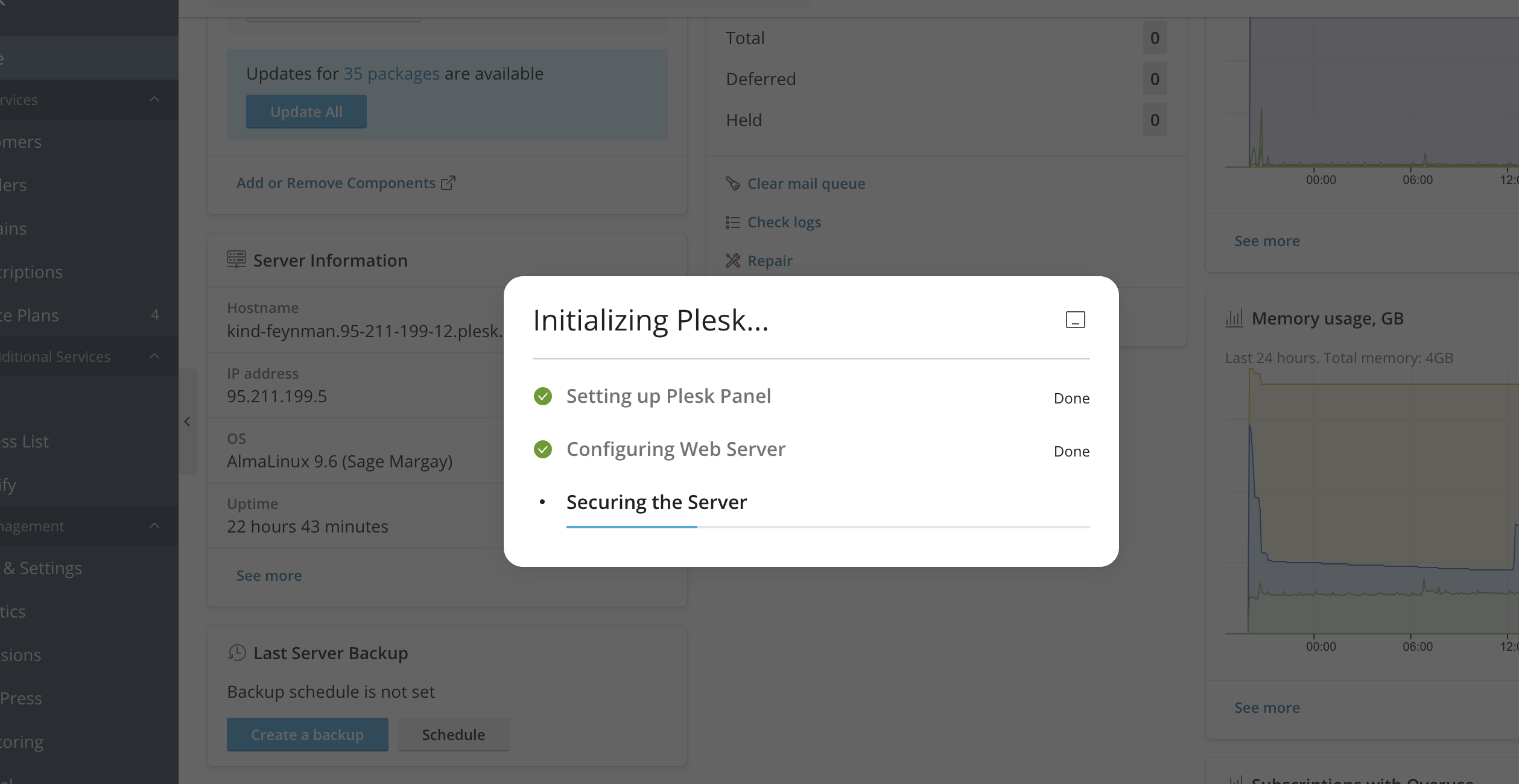Open the 35 packages link
The height and width of the screenshot is (784, 1519).
[391, 74]
